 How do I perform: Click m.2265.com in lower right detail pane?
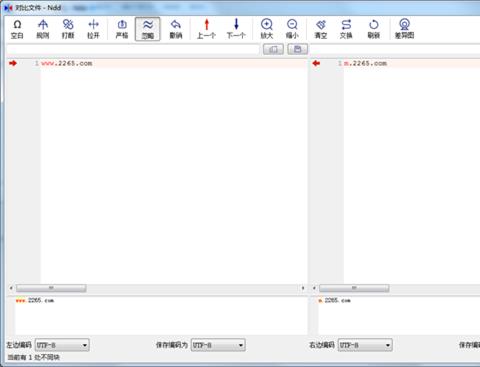(334, 300)
